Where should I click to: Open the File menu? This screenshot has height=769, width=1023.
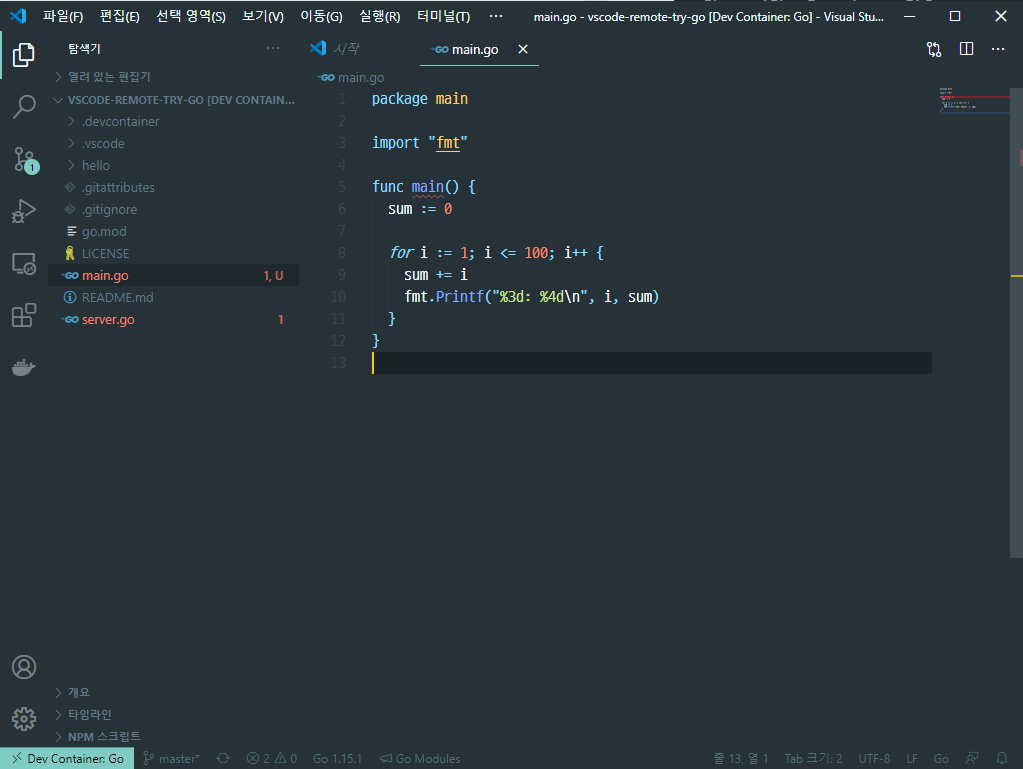tap(63, 16)
